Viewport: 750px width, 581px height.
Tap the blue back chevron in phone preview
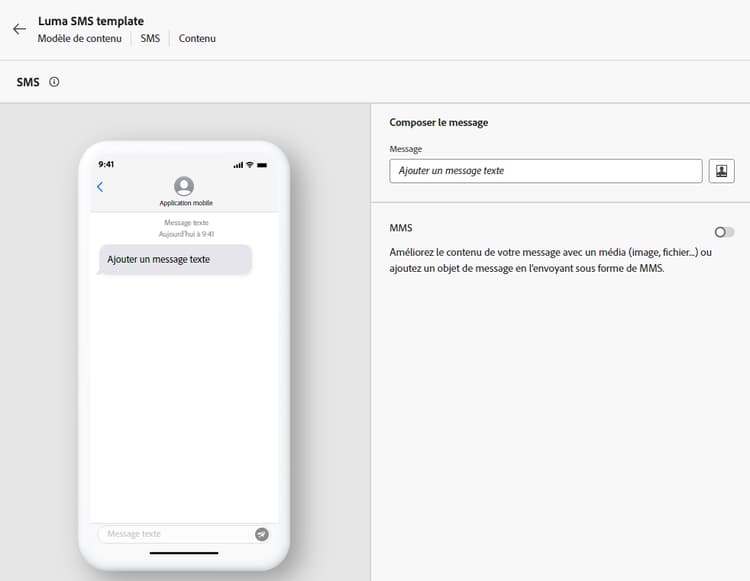(100, 186)
